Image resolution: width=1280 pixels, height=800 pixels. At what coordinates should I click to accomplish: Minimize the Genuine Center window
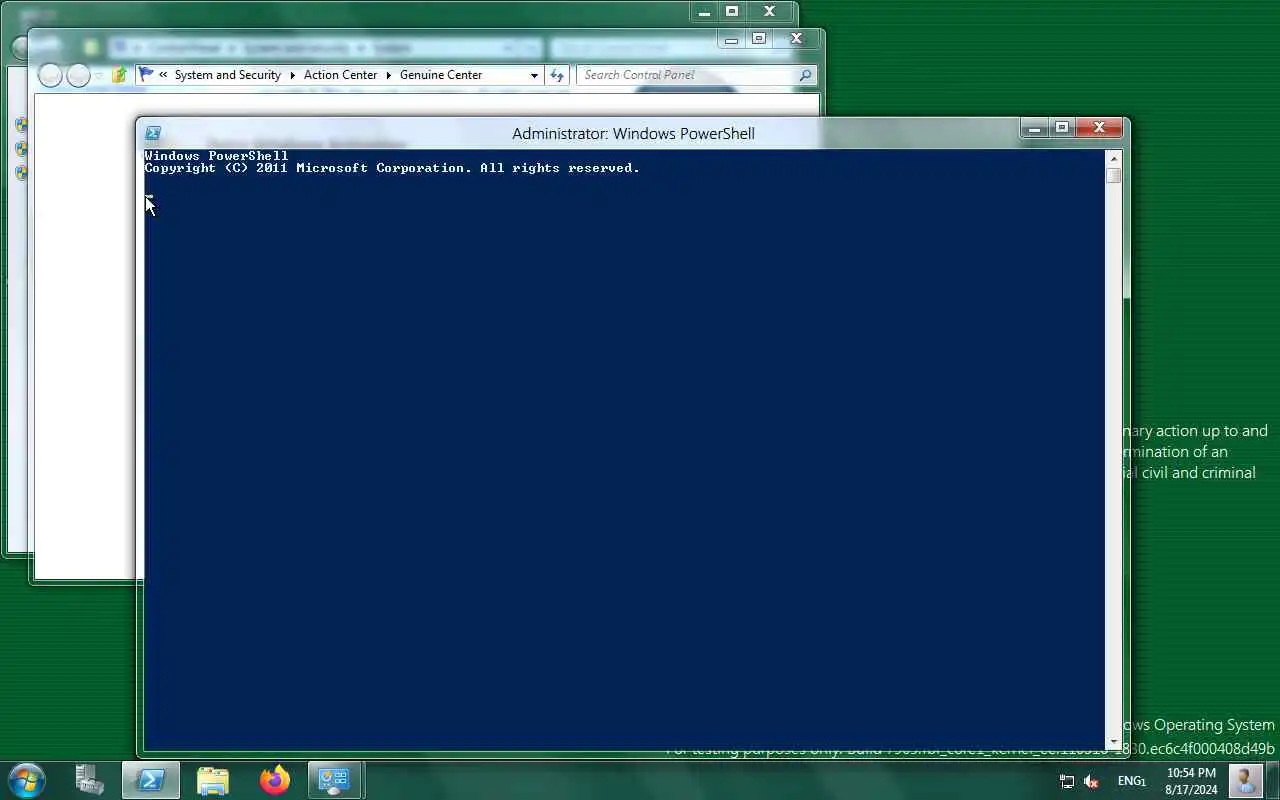[x=732, y=39]
